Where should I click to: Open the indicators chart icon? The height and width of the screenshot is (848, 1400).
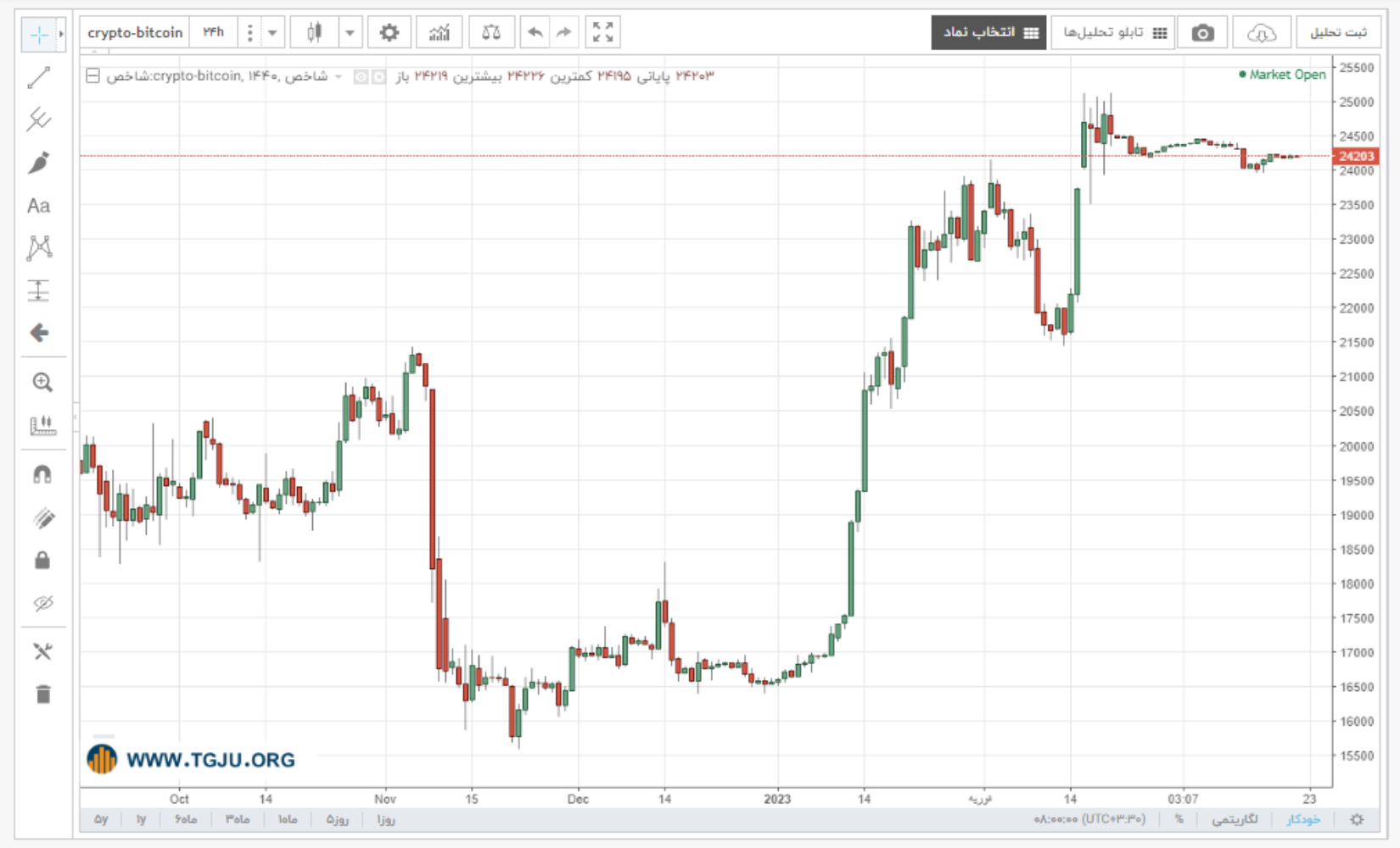[x=439, y=33]
